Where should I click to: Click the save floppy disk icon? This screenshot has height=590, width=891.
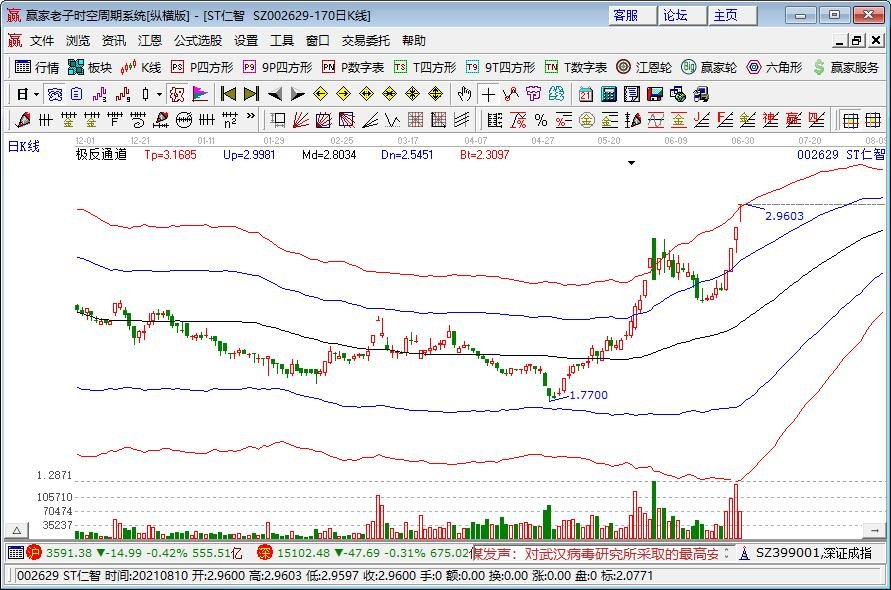click(655, 94)
